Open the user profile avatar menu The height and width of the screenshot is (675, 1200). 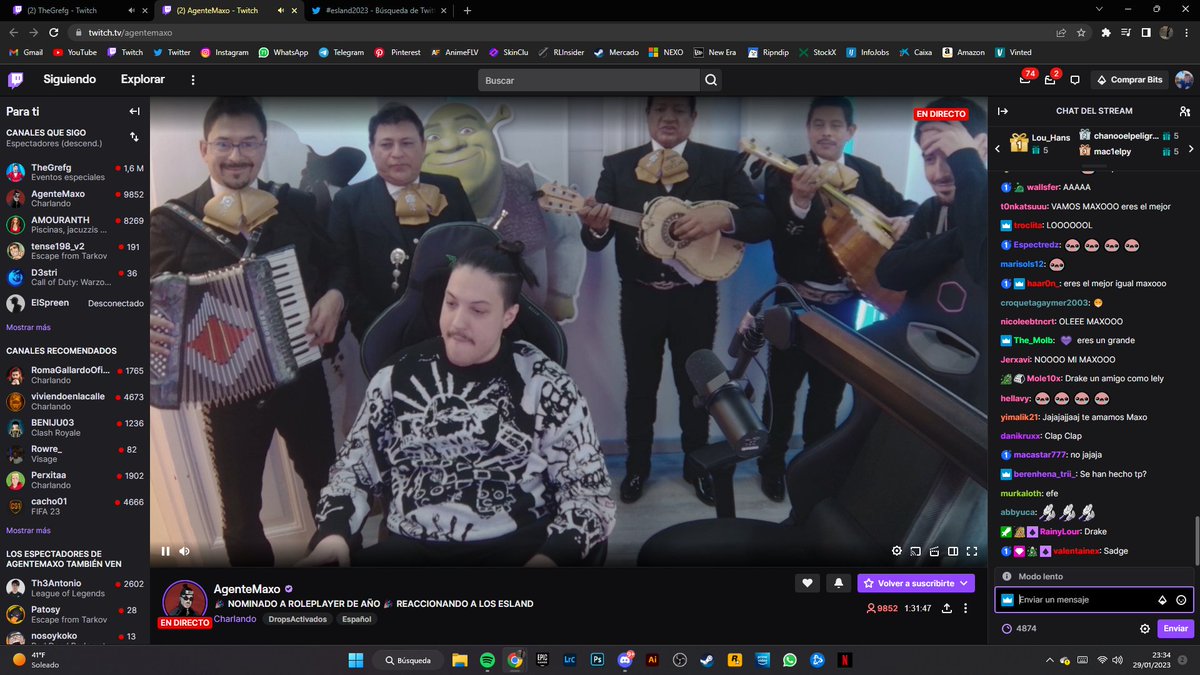[1184, 80]
